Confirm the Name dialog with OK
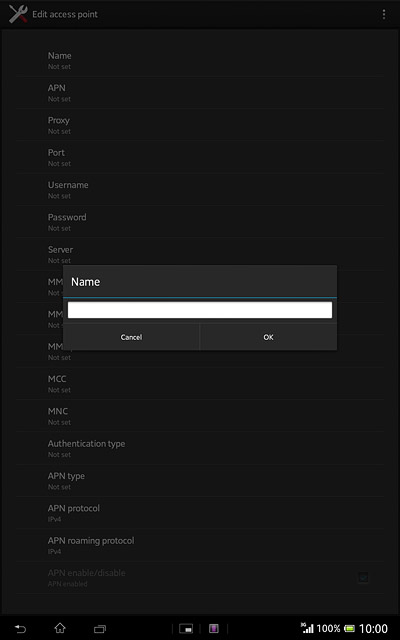This screenshot has height=640, width=400. click(x=268, y=337)
